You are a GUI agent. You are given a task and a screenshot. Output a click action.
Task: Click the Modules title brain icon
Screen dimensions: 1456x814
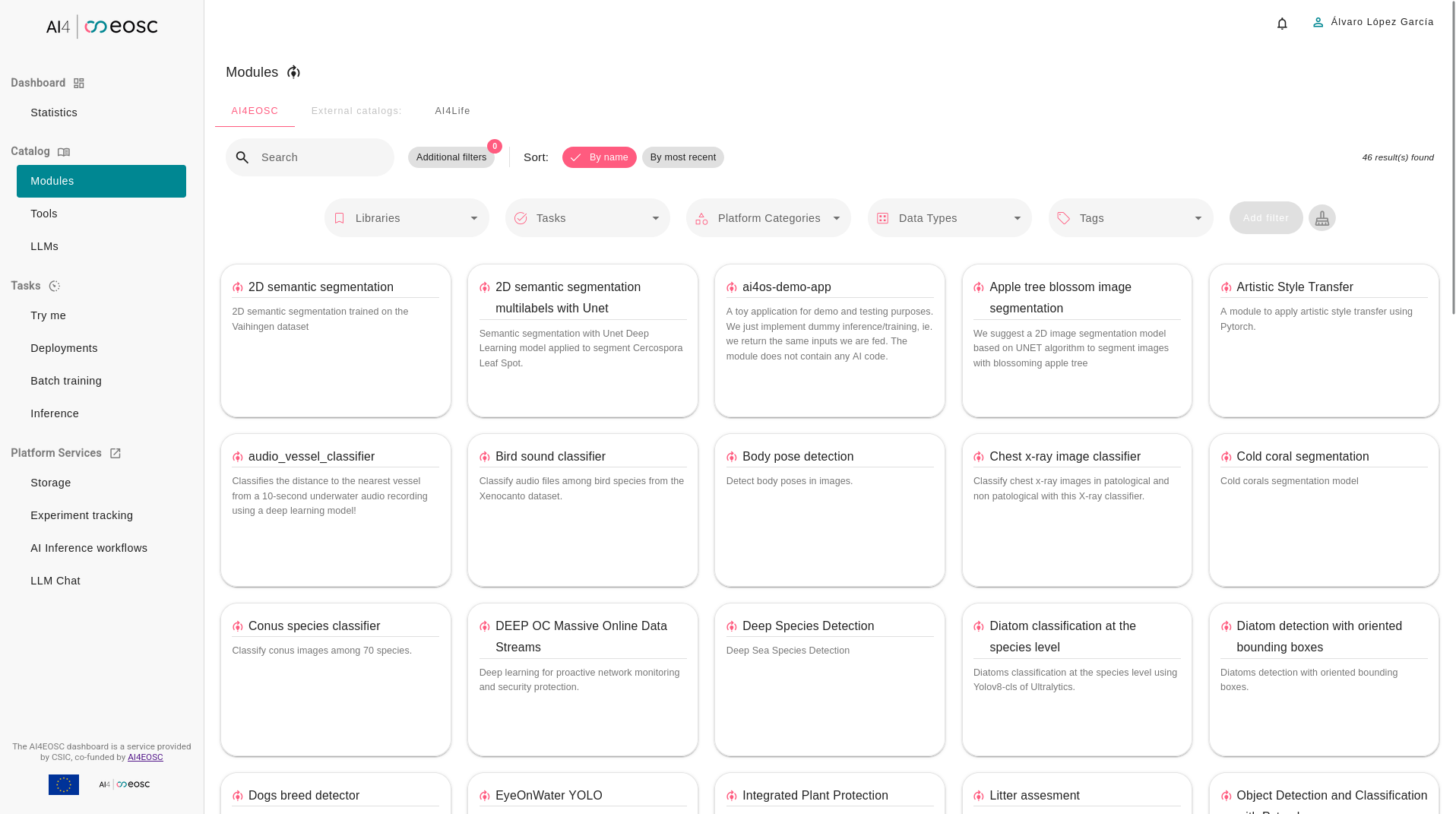coord(293,72)
